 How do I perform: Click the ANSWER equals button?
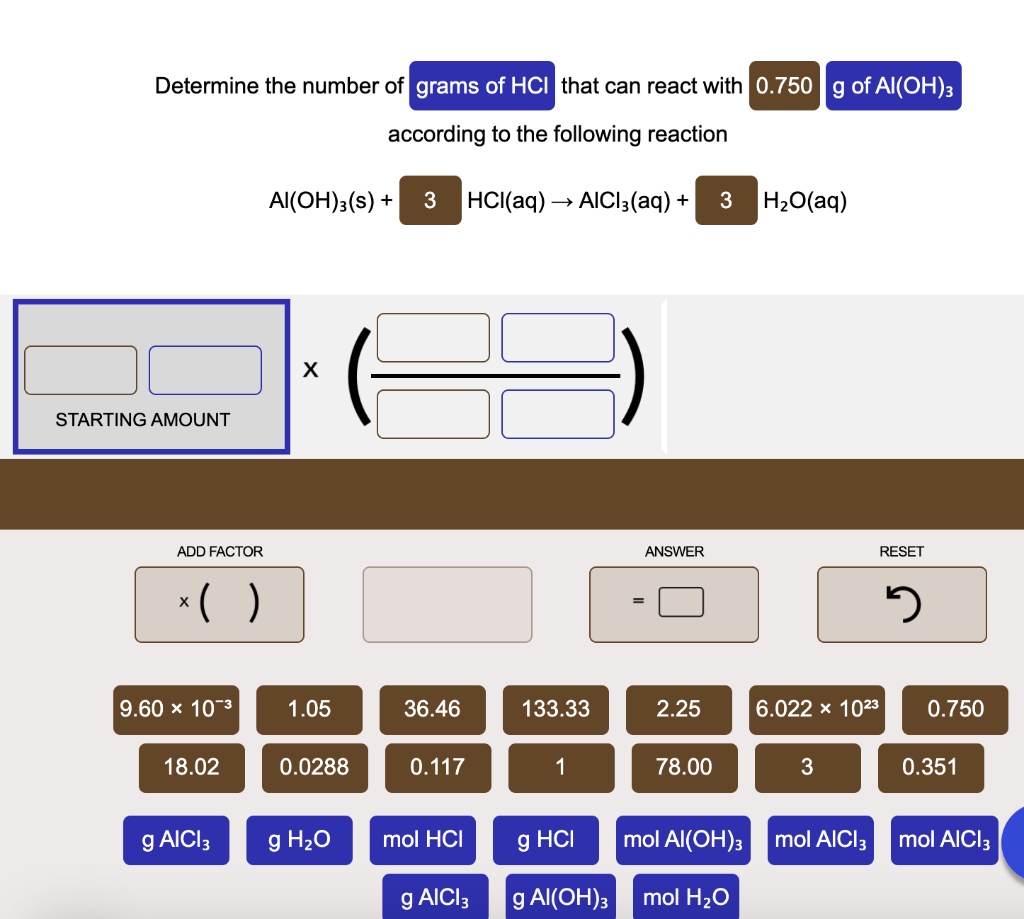672,602
